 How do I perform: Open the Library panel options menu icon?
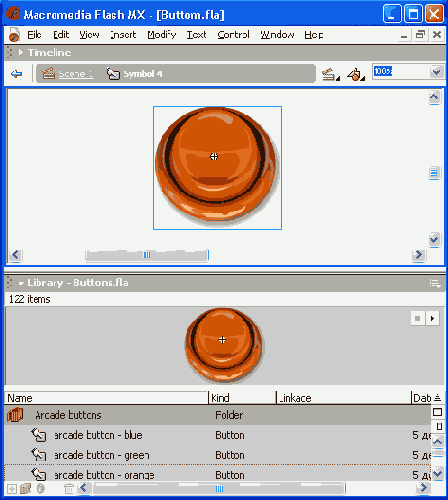click(x=435, y=284)
